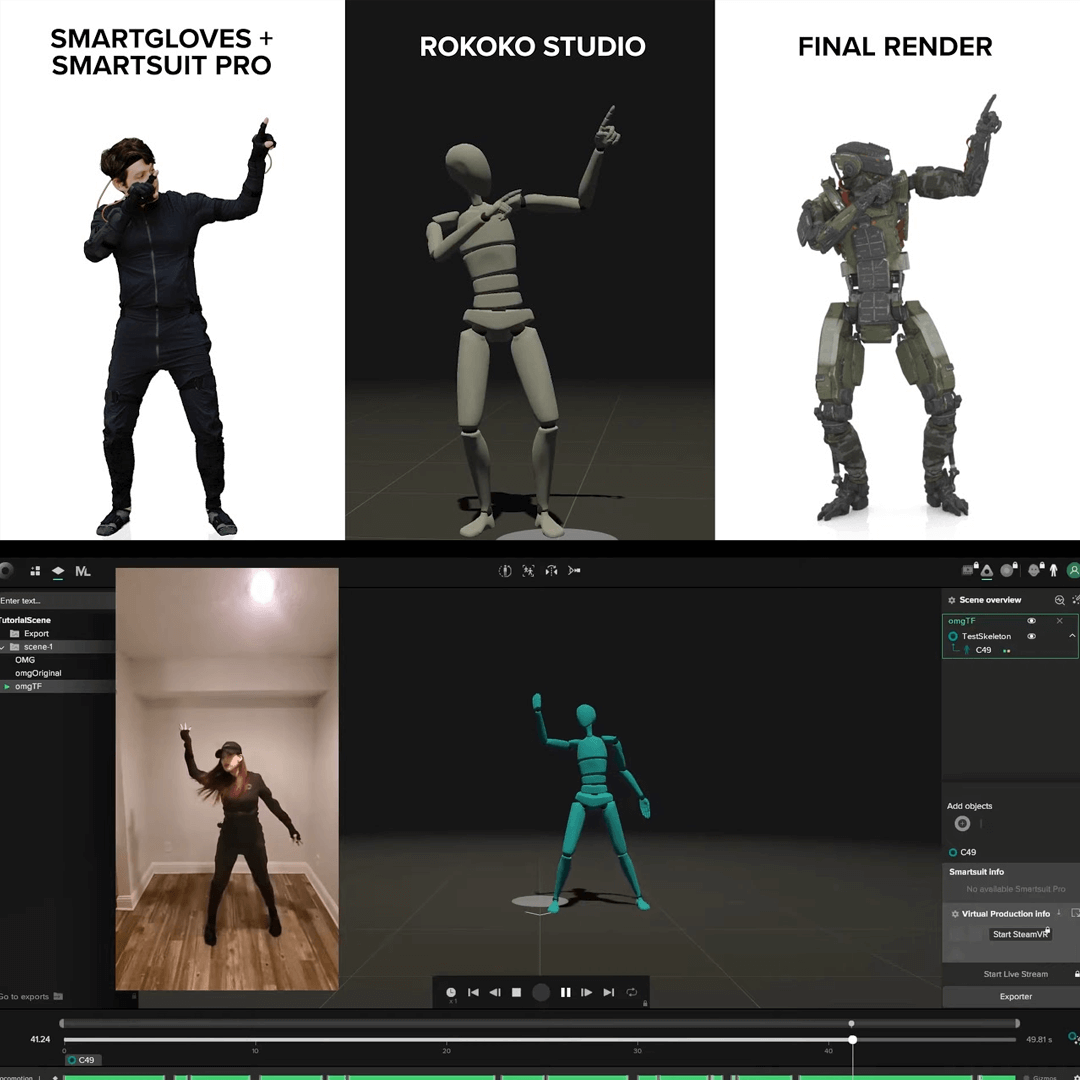
Task: Click the ML icon in top toolbar
Action: click(x=83, y=571)
